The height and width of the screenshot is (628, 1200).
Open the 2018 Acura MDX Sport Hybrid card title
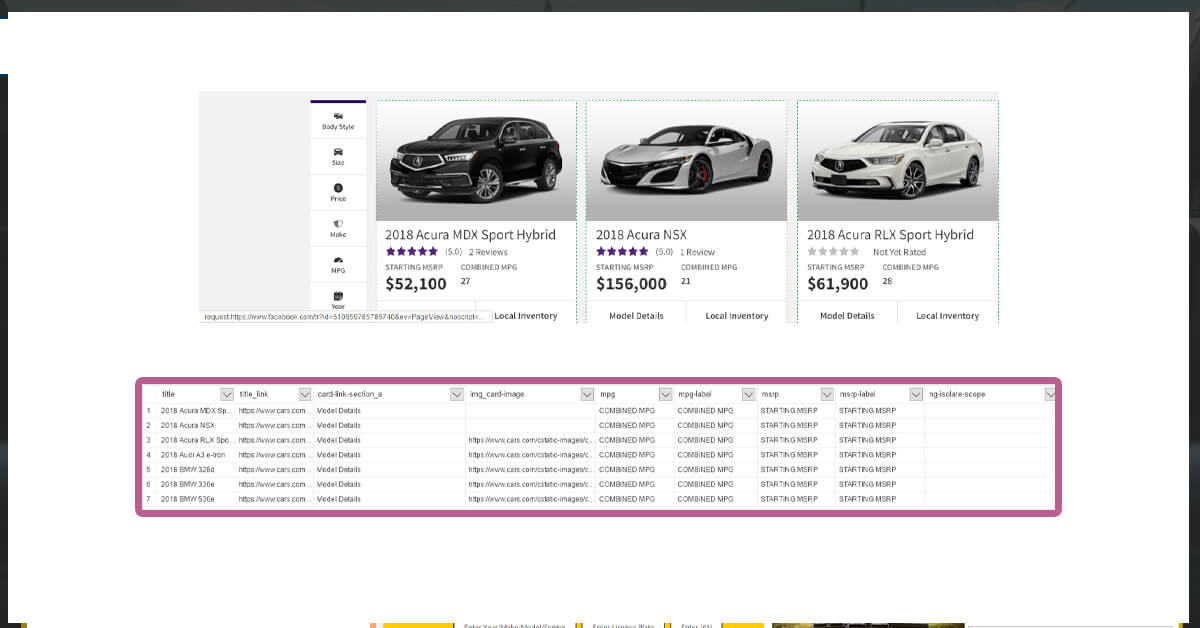pos(470,235)
